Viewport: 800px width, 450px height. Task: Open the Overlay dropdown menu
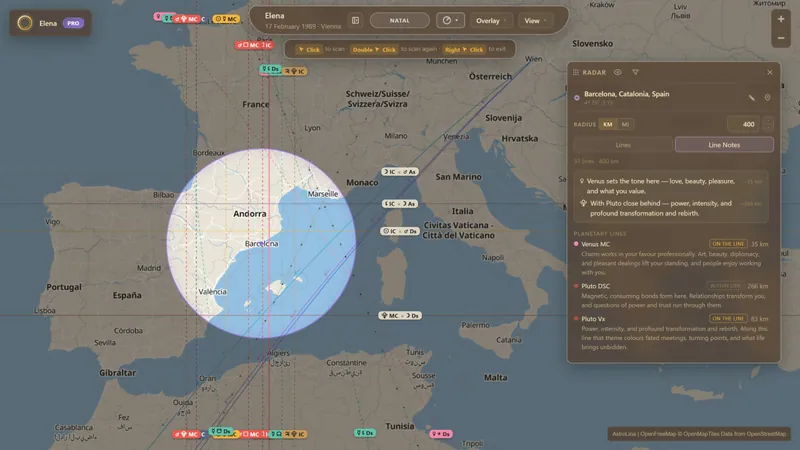point(491,20)
